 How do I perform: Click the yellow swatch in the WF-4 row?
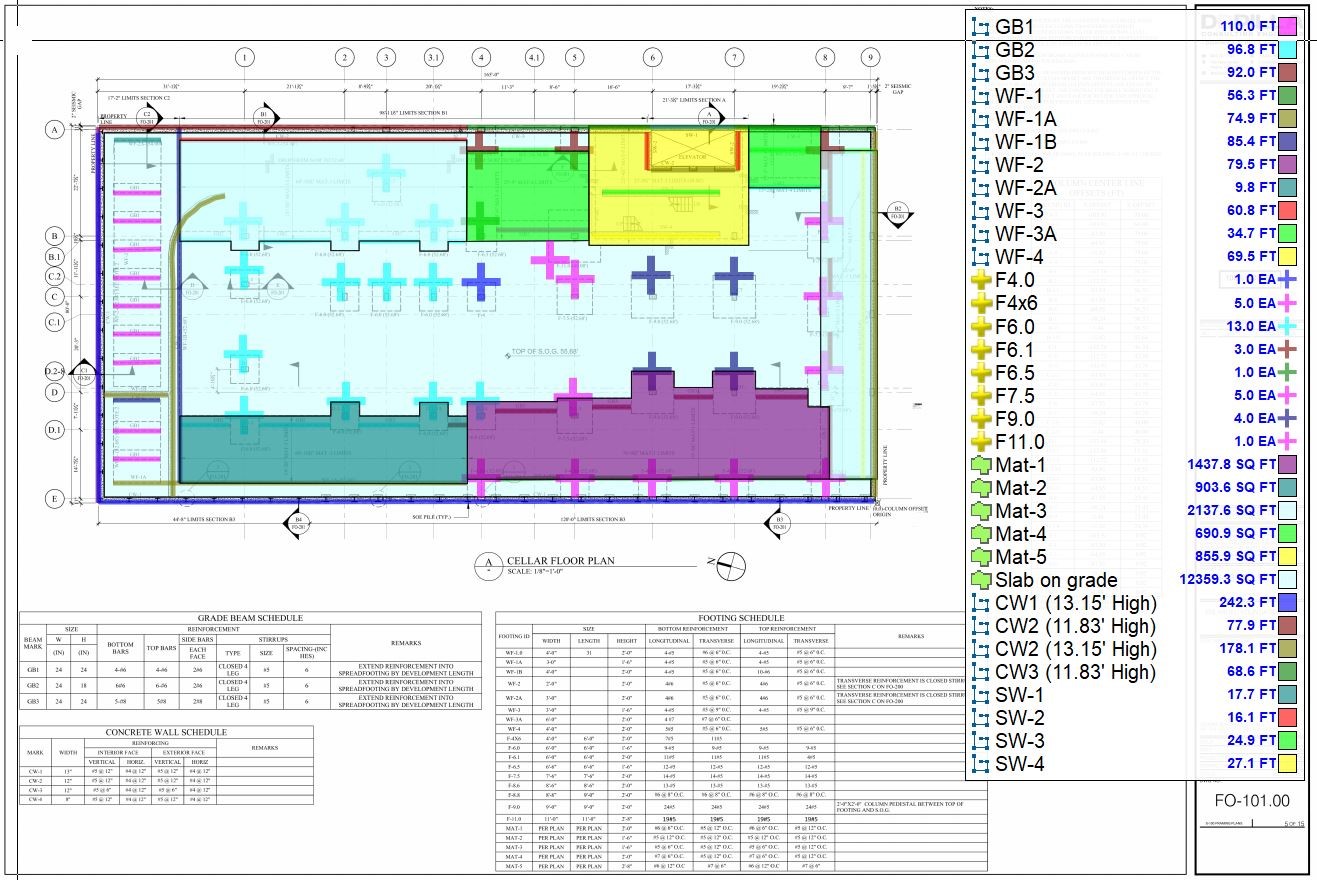pos(1287,257)
